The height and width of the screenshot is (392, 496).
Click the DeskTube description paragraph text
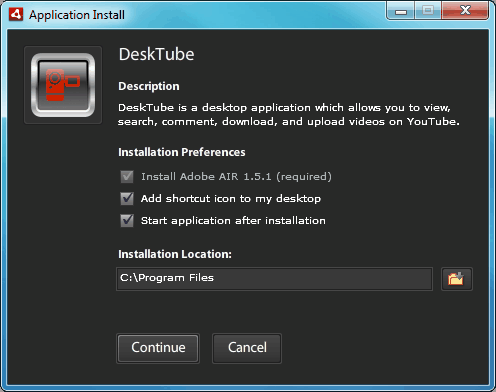pyautogui.click(x=289, y=115)
